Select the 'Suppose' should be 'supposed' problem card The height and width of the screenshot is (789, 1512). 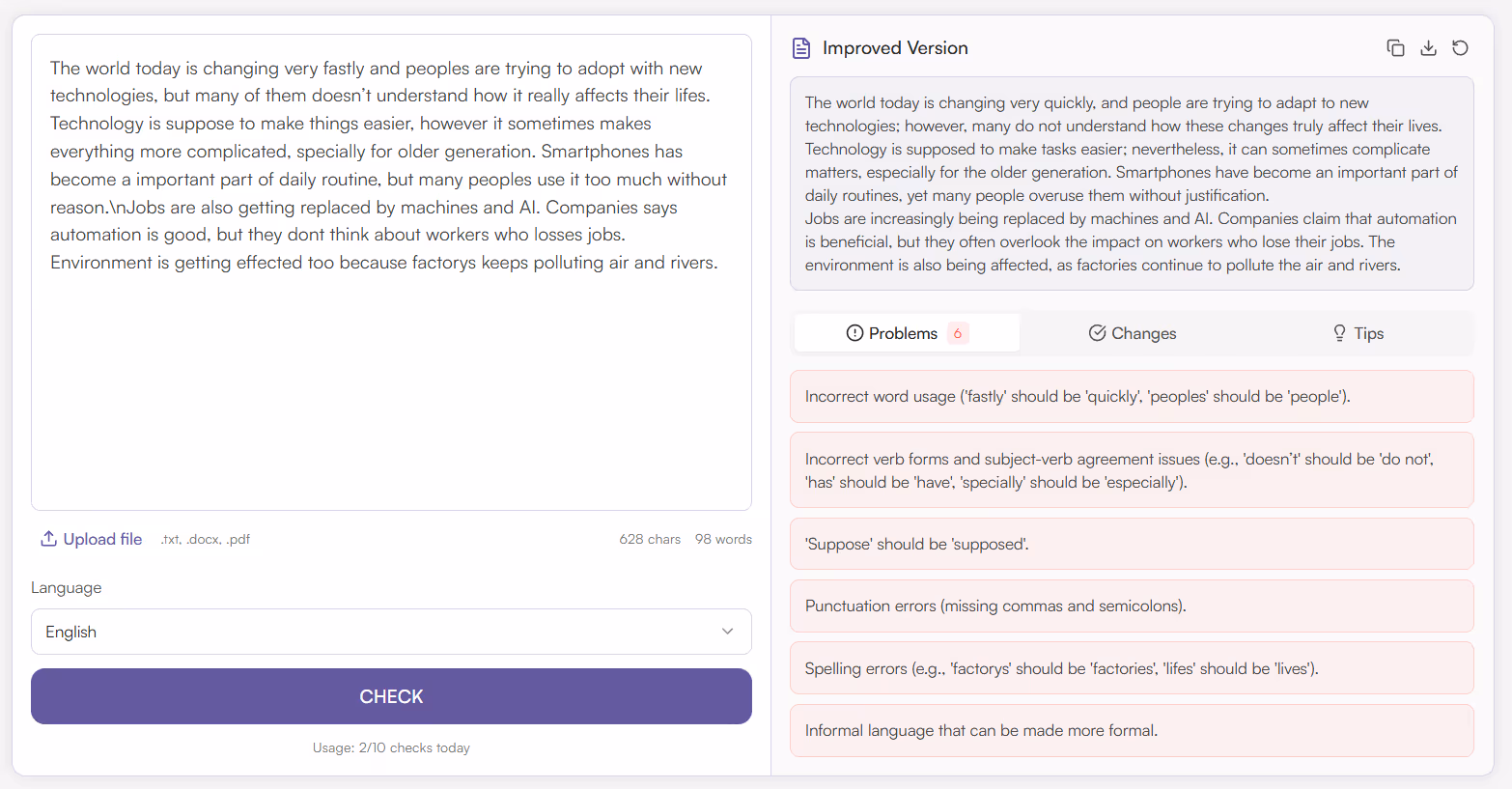1132,543
